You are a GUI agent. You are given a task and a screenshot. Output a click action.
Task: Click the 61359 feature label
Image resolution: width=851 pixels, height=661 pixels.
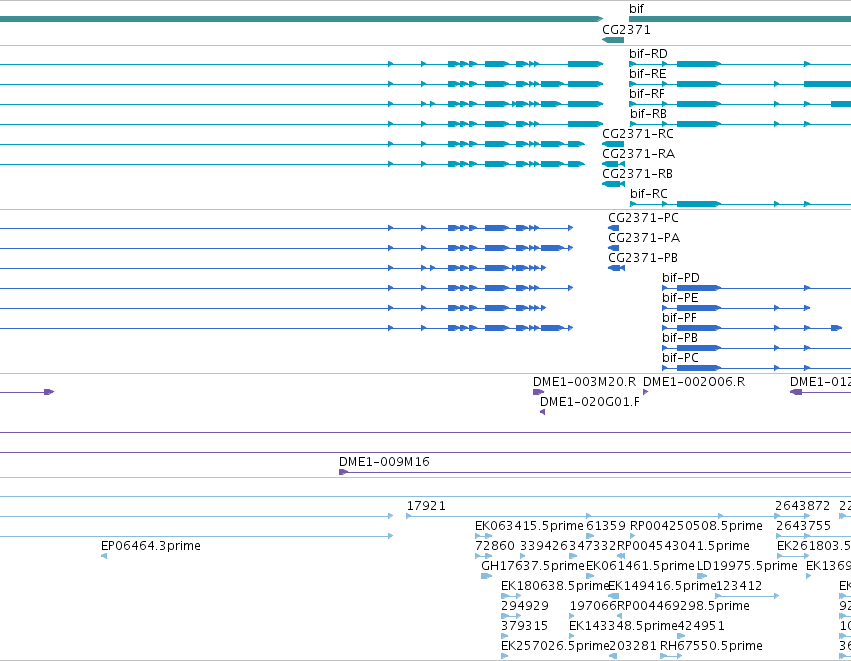606,526
